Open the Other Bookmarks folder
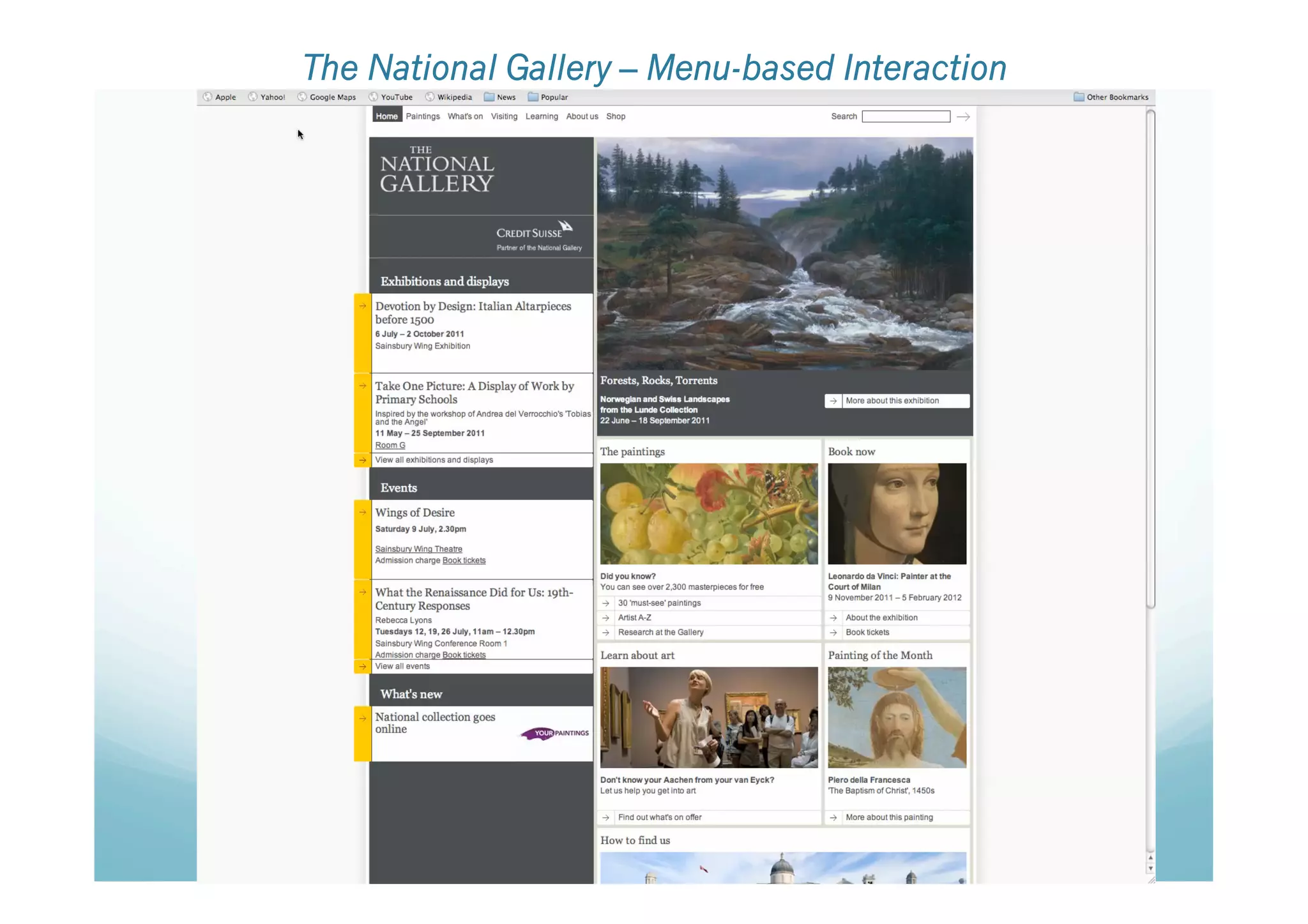The width and height of the screenshot is (1308, 924). [x=1111, y=97]
